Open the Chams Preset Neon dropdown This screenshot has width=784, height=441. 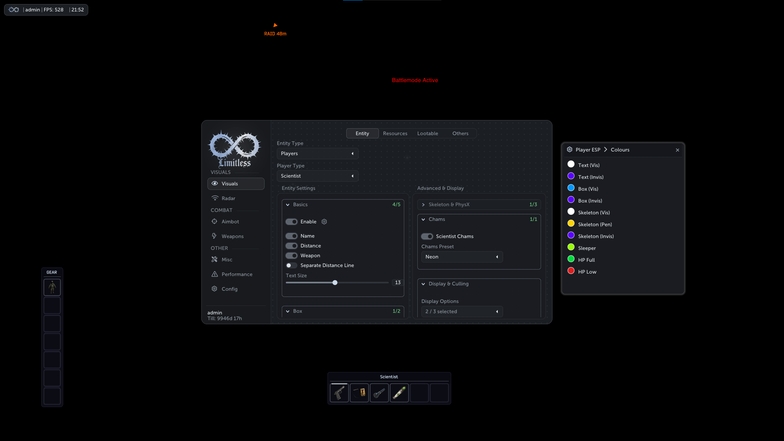(x=462, y=256)
